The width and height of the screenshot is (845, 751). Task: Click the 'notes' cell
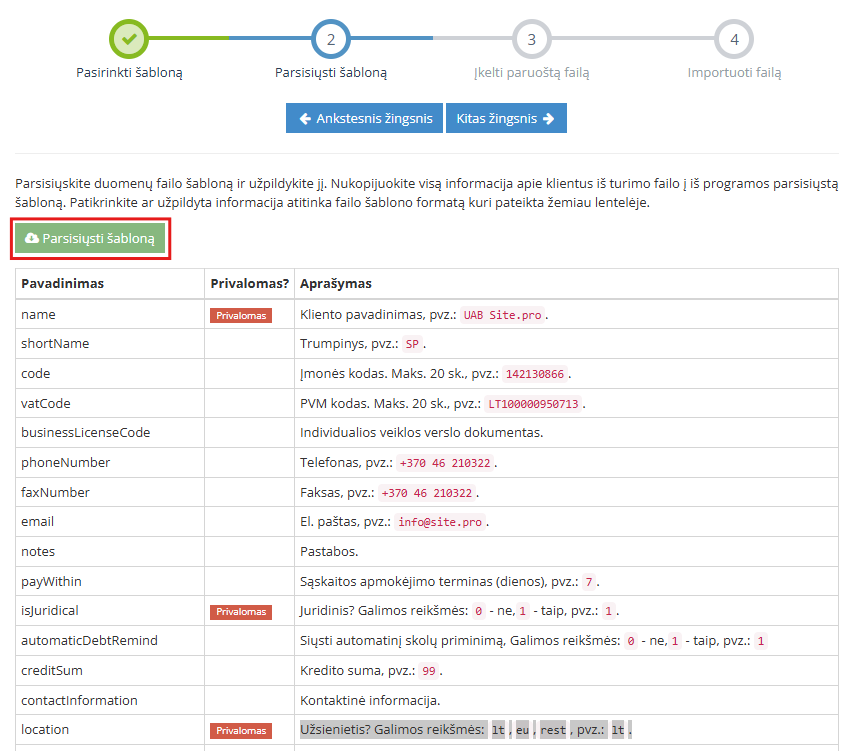(x=110, y=551)
